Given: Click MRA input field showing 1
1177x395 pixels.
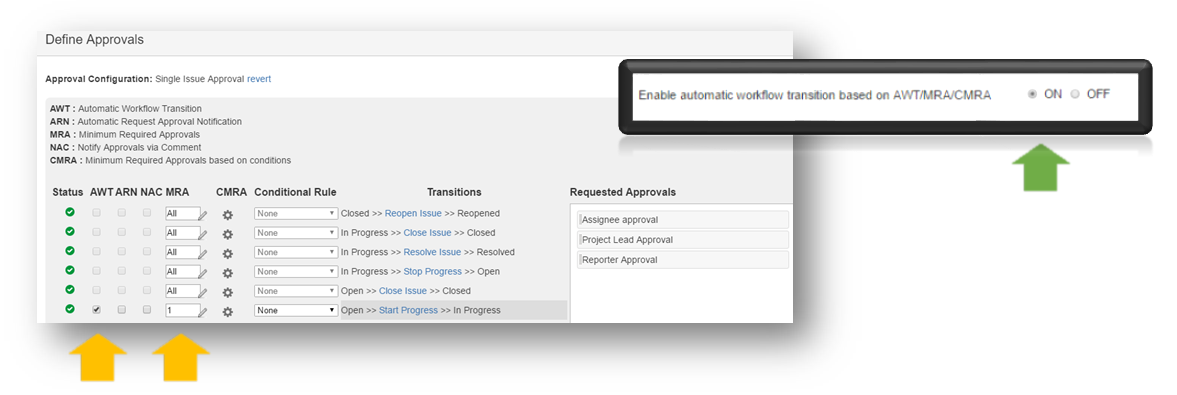Looking at the screenshot, I should (x=182, y=310).
